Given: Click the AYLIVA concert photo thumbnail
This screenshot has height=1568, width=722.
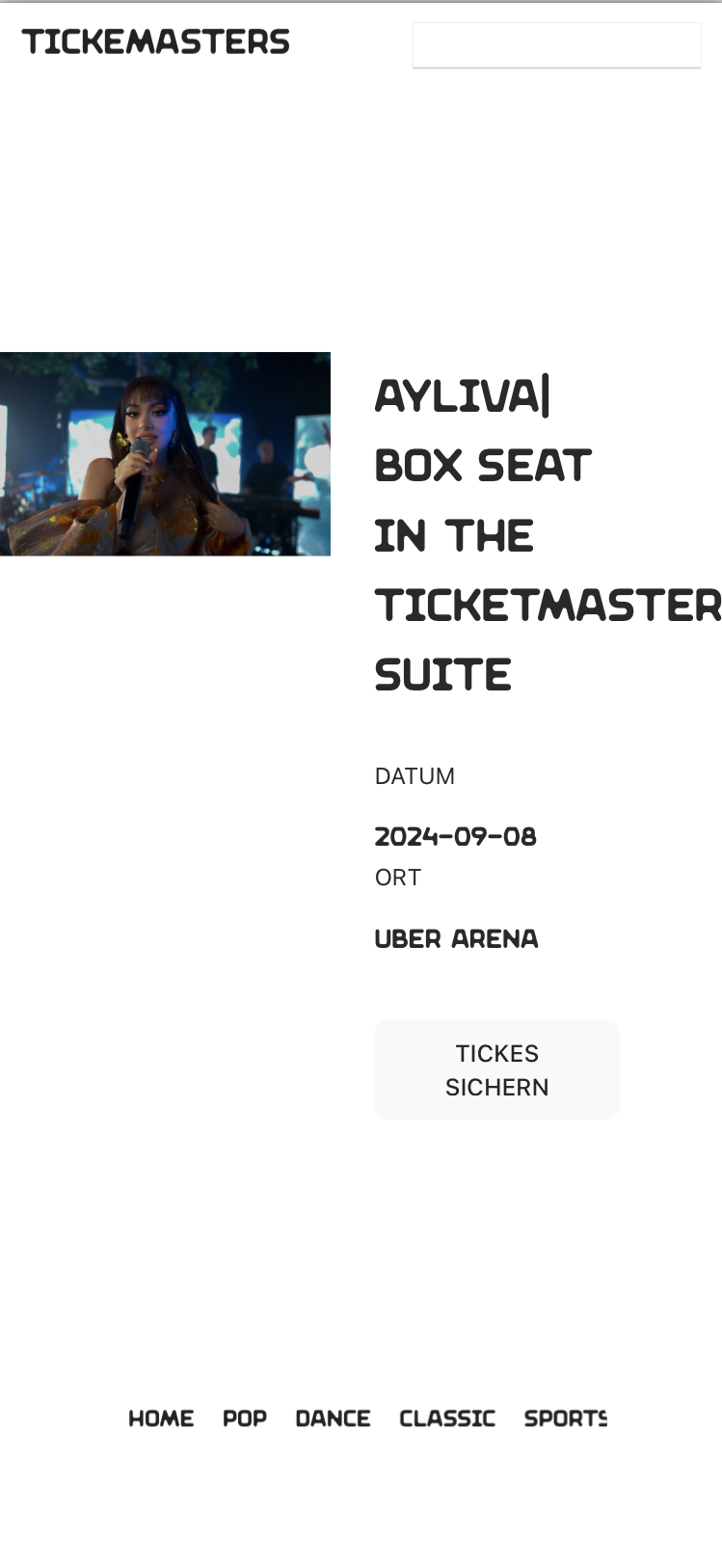Looking at the screenshot, I should point(165,453).
